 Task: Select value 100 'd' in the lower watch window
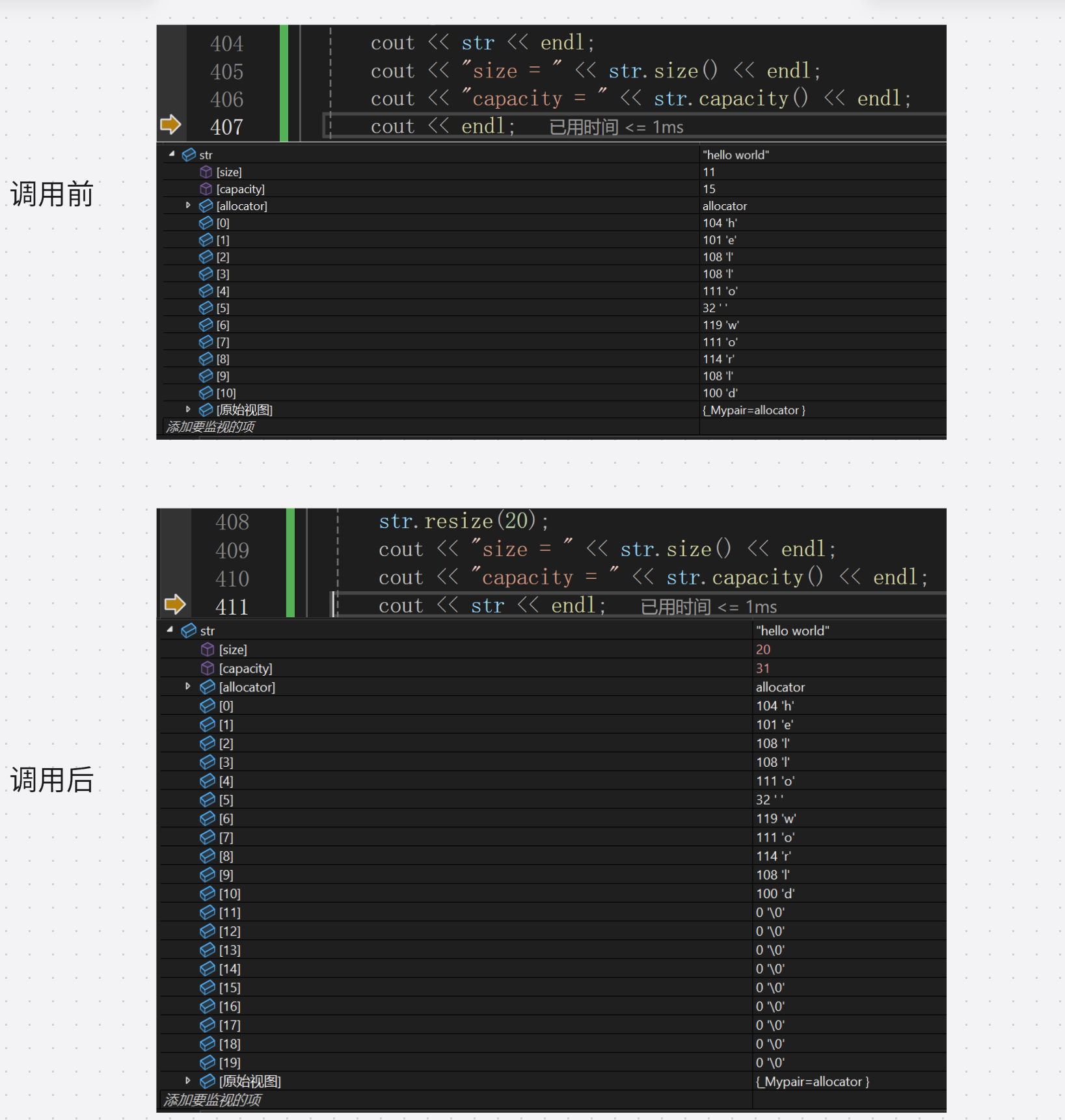click(775, 894)
